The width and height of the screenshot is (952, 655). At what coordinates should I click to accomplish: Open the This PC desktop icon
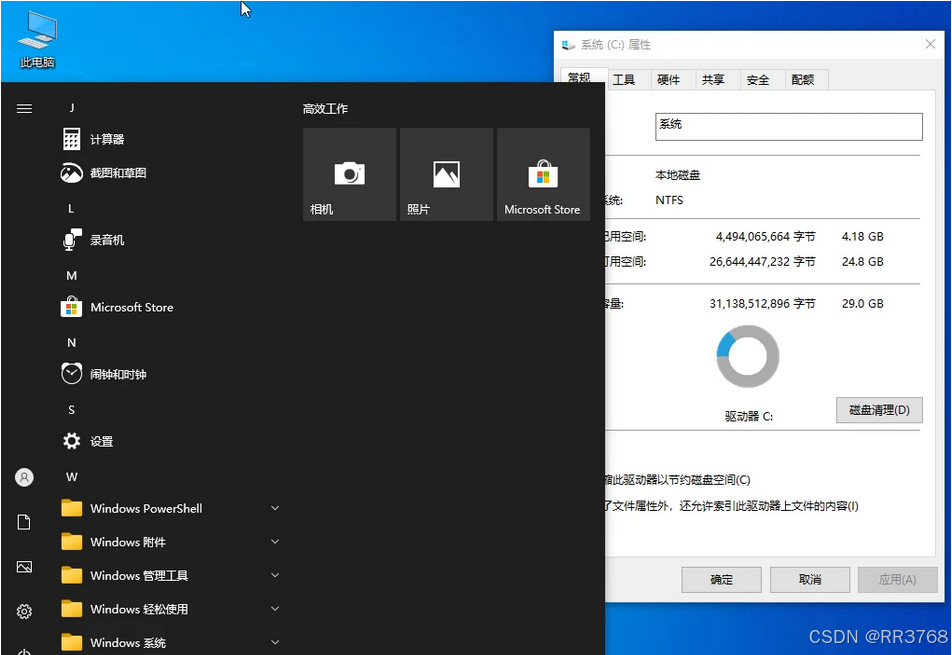[x=37, y=39]
